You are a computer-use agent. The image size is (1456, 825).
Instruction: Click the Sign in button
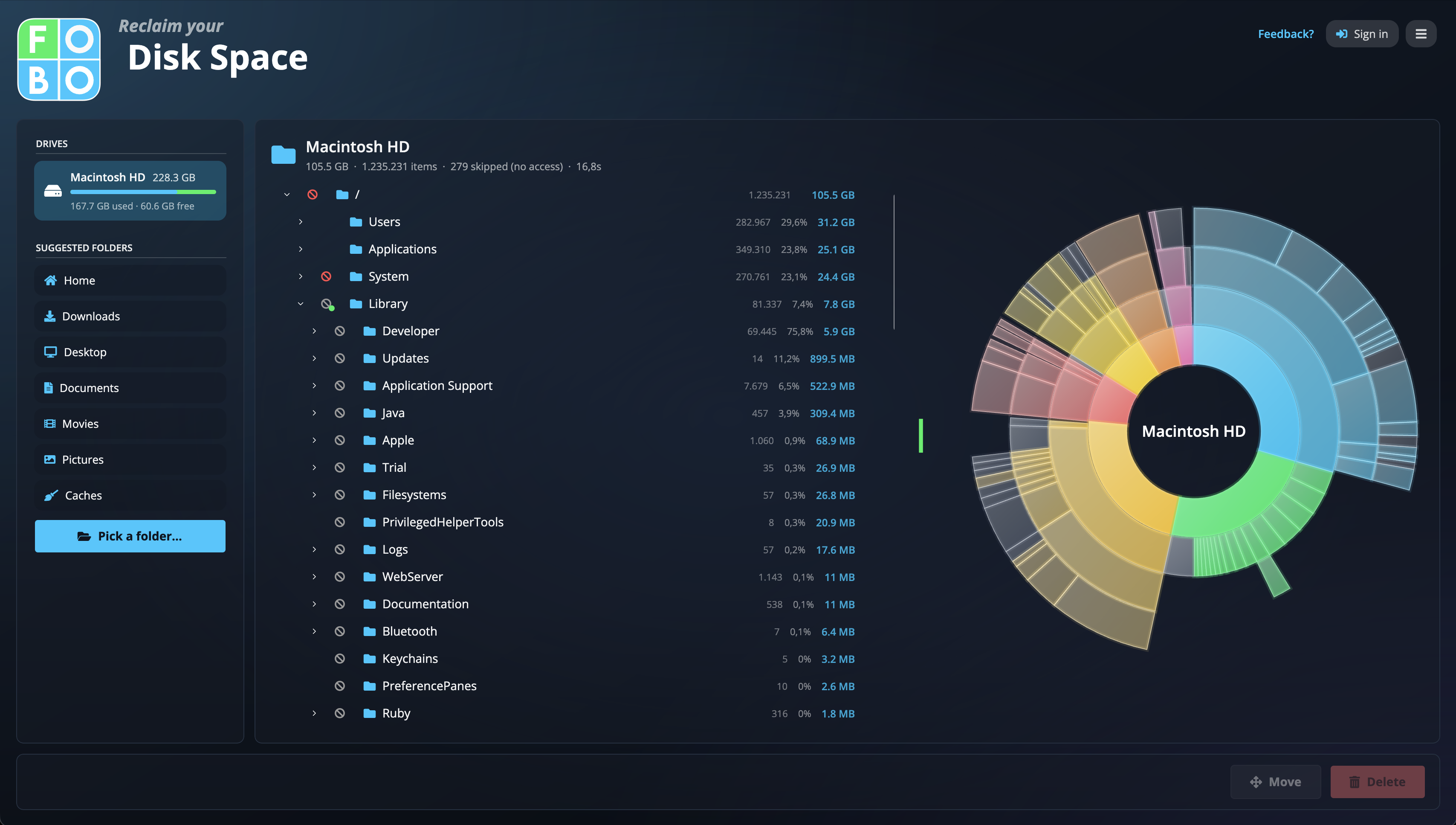(x=1361, y=34)
